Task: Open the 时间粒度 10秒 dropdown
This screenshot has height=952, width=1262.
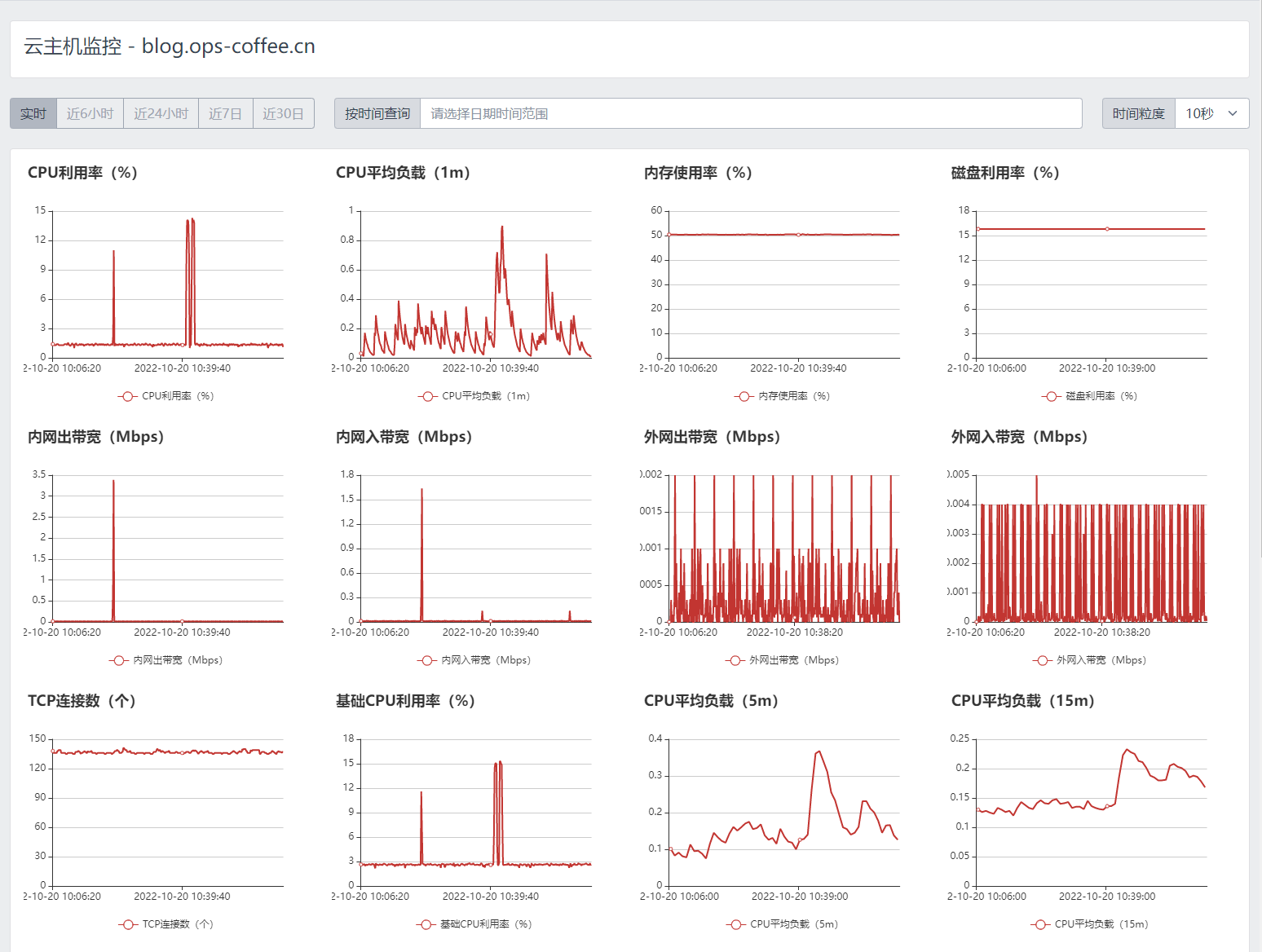Action: pos(1211,113)
